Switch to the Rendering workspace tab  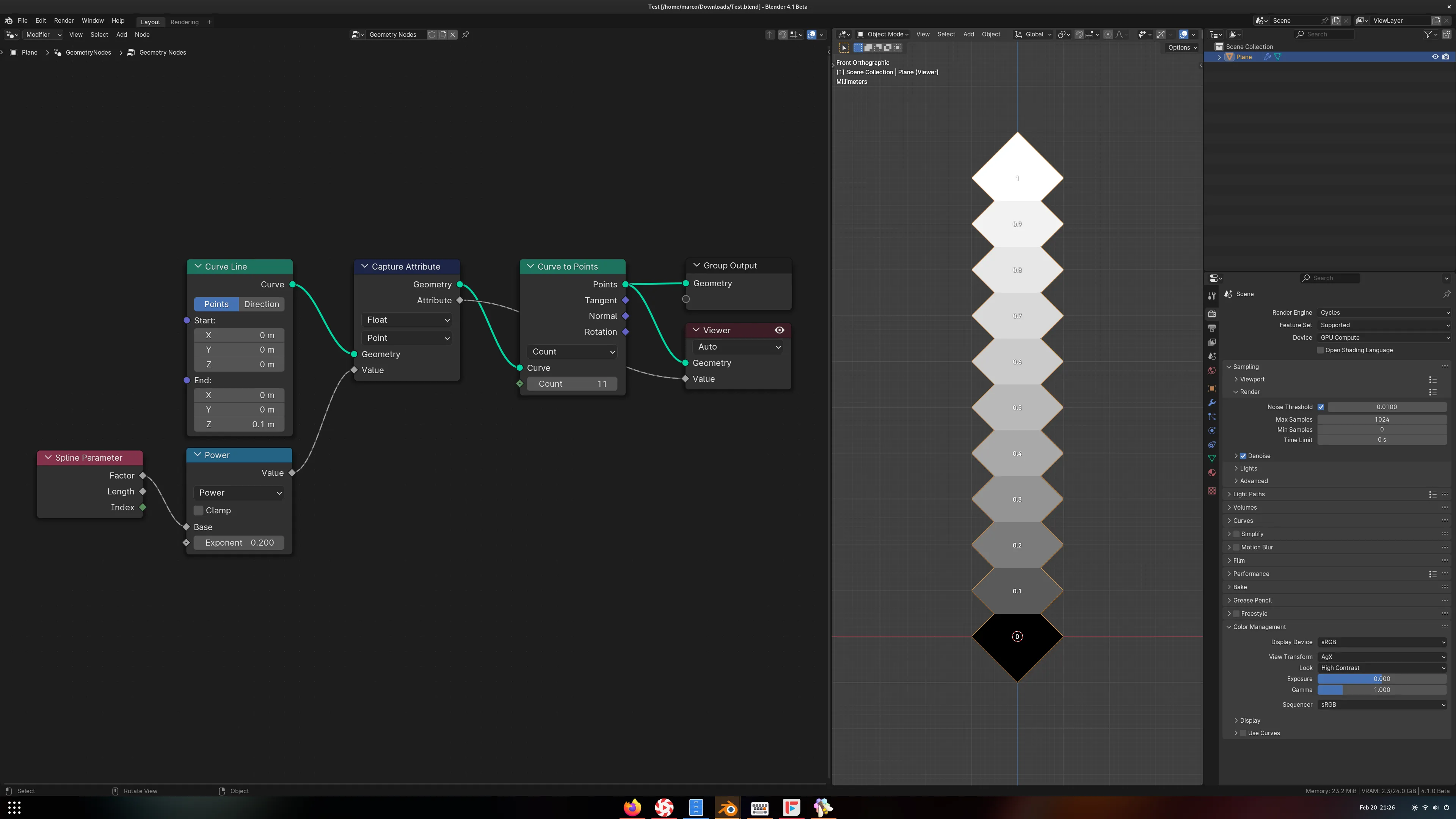point(184,22)
